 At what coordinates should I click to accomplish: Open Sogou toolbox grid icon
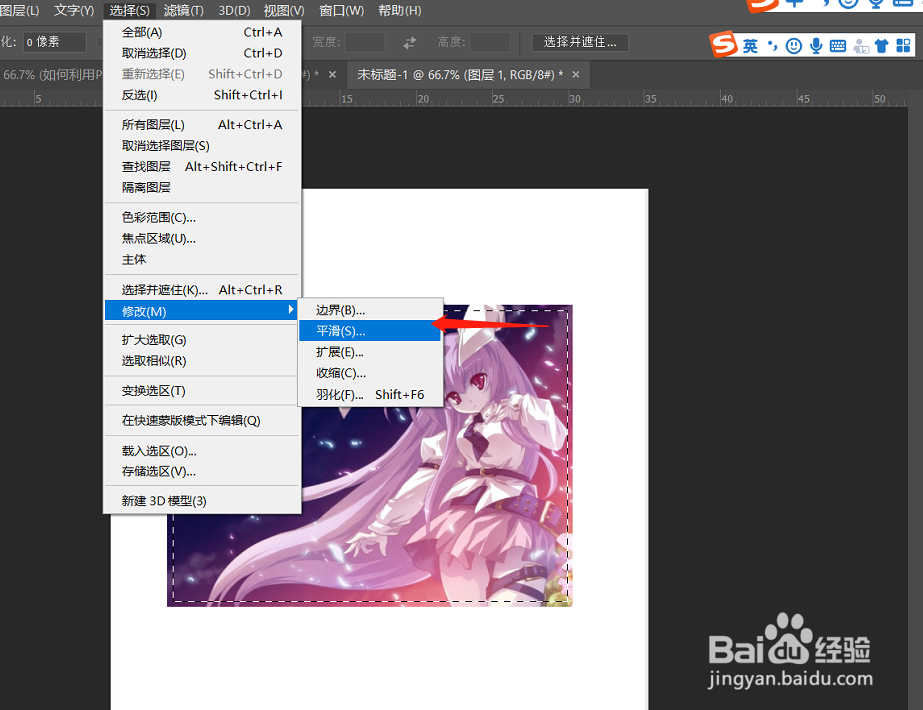tap(903, 46)
